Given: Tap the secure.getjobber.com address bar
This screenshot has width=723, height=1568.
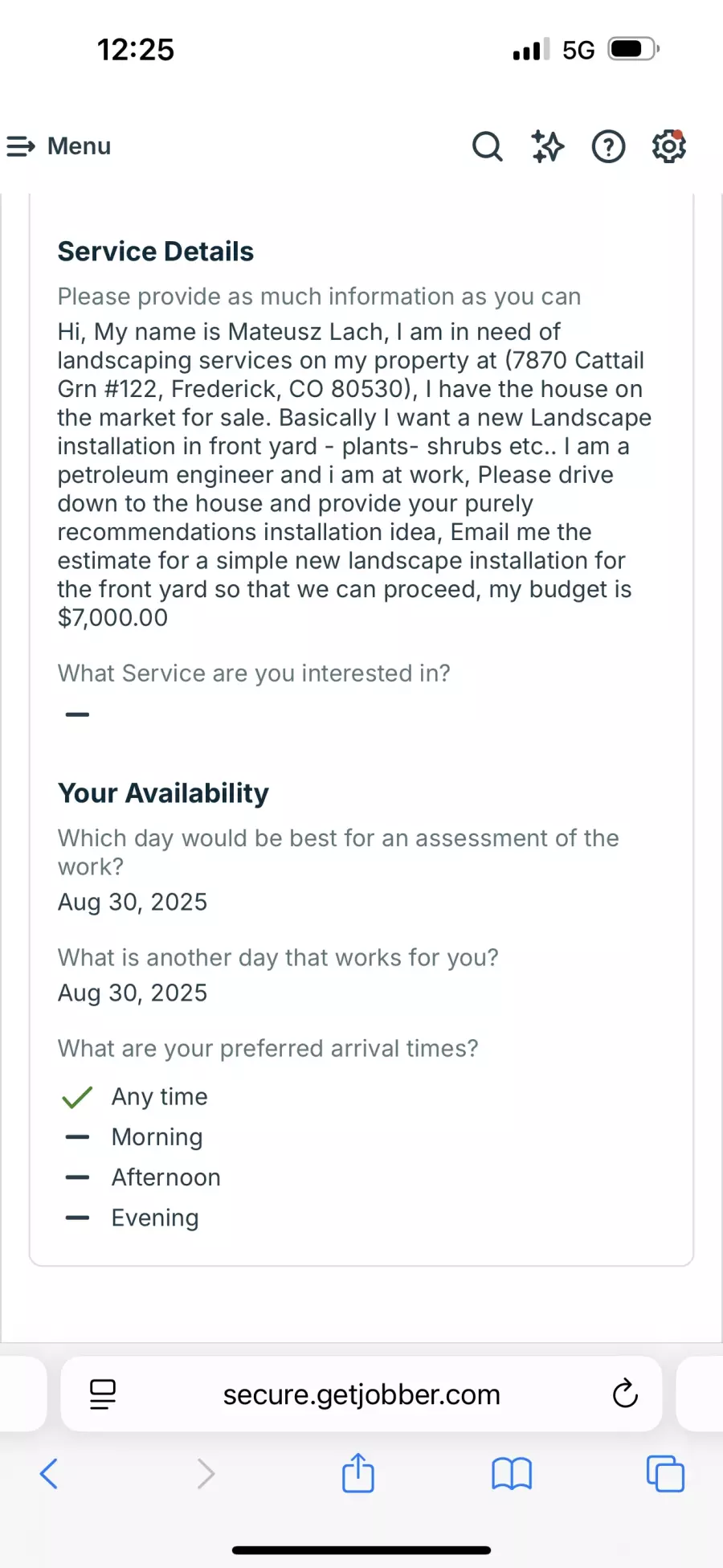Looking at the screenshot, I should pos(361,1394).
